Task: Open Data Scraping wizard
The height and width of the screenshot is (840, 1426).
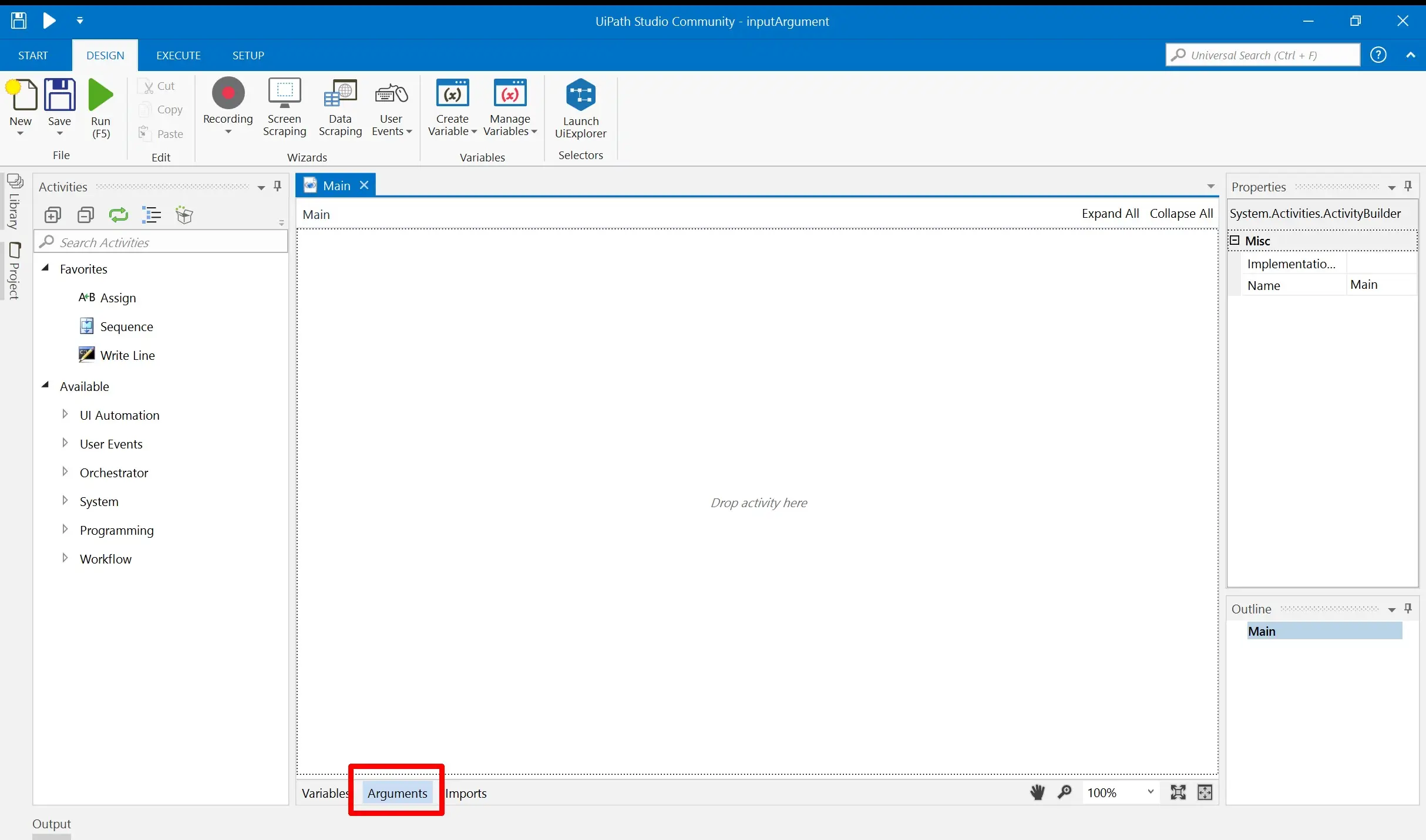Action: tap(340, 108)
